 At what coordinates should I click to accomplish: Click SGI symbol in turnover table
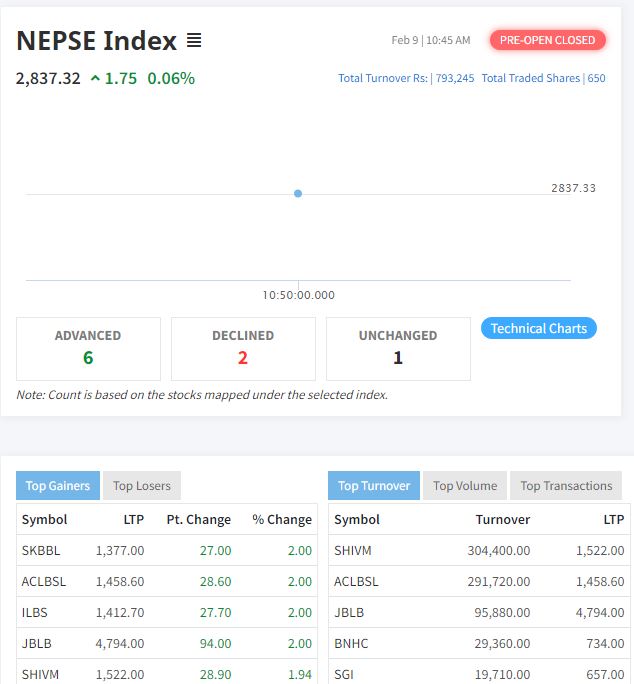pyautogui.click(x=344, y=674)
